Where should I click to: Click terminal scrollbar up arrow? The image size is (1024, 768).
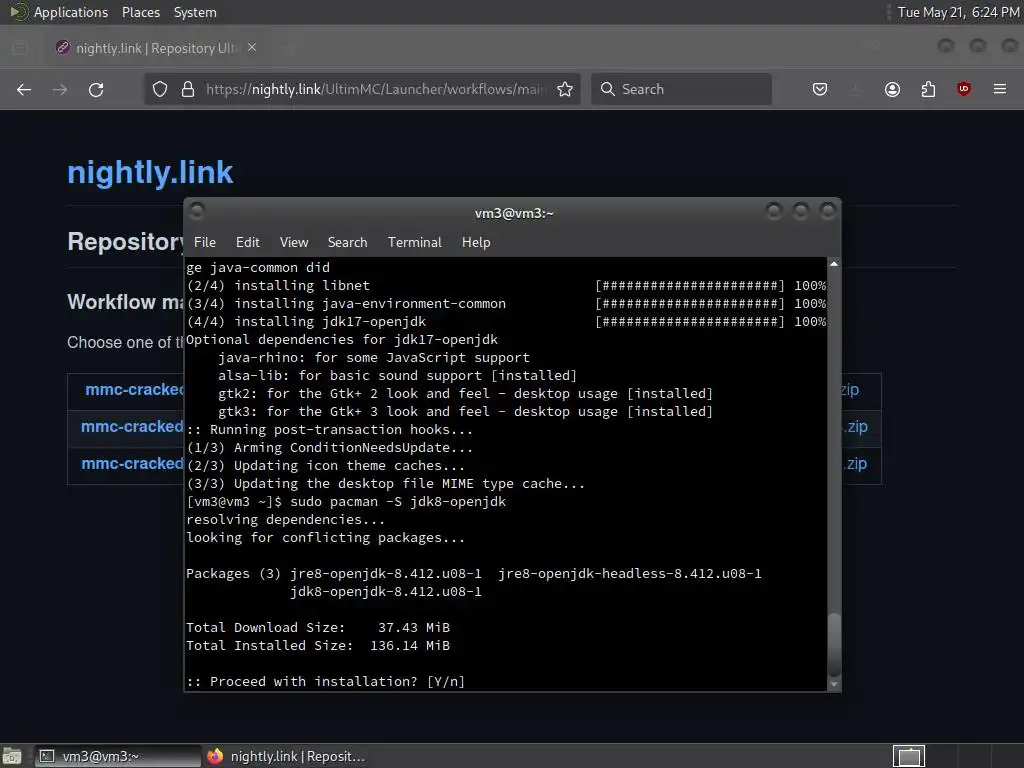coord(834,264)
